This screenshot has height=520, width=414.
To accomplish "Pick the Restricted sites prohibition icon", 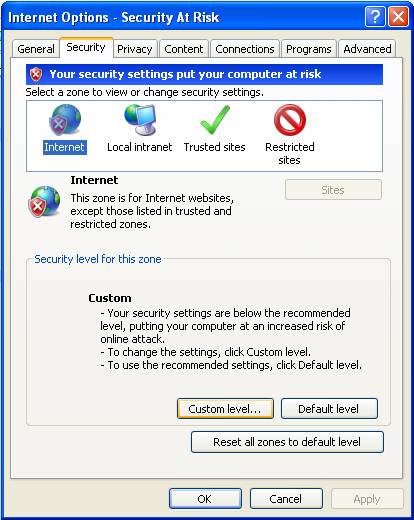I will 290,120.
